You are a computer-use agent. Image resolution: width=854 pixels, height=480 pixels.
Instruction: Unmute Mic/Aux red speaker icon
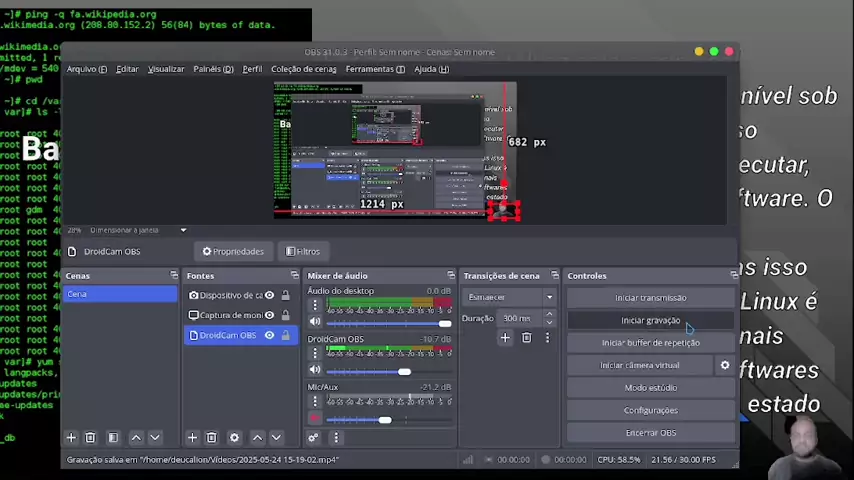coord(315,418)
